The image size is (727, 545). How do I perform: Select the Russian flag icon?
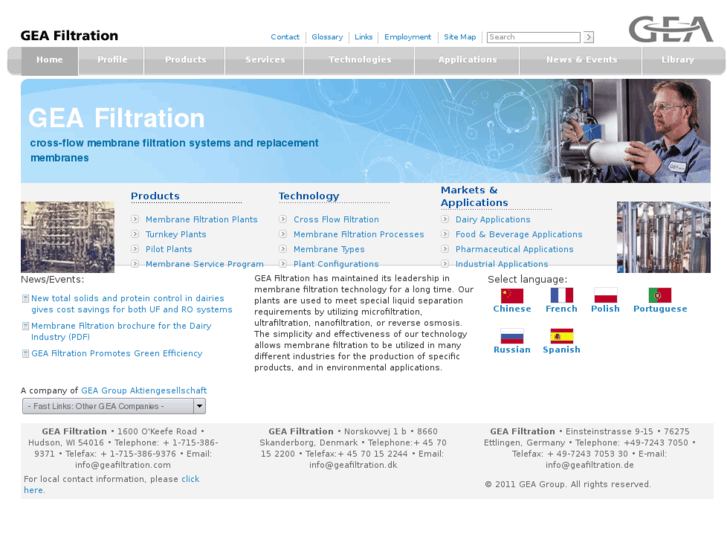point(512,336)
